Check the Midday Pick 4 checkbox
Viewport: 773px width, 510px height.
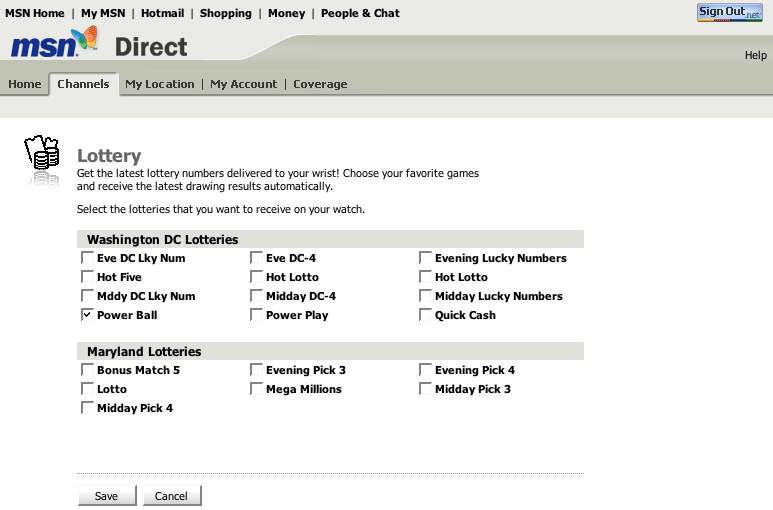[x=87, y=408]
